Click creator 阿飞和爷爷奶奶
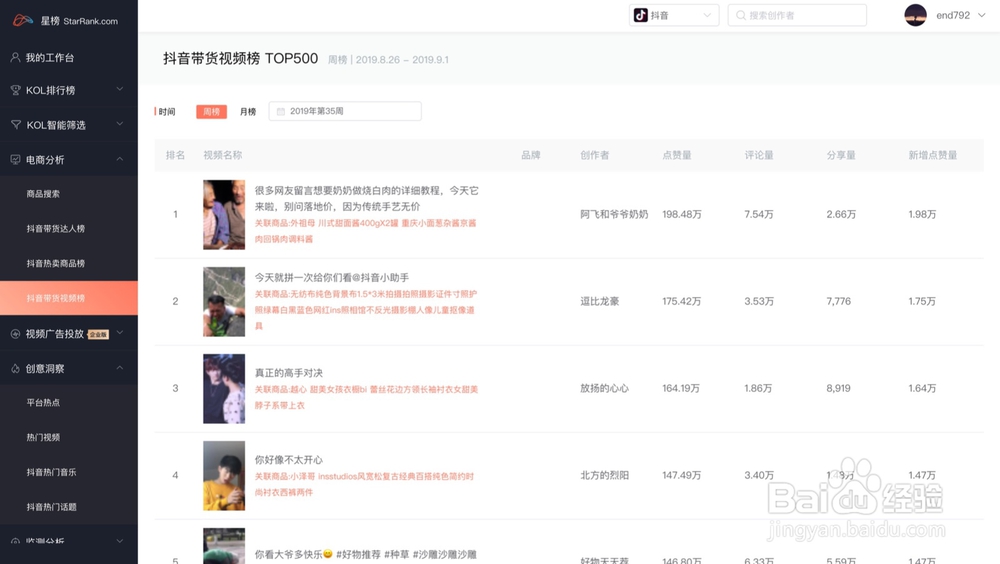 (x=614, y=214)
